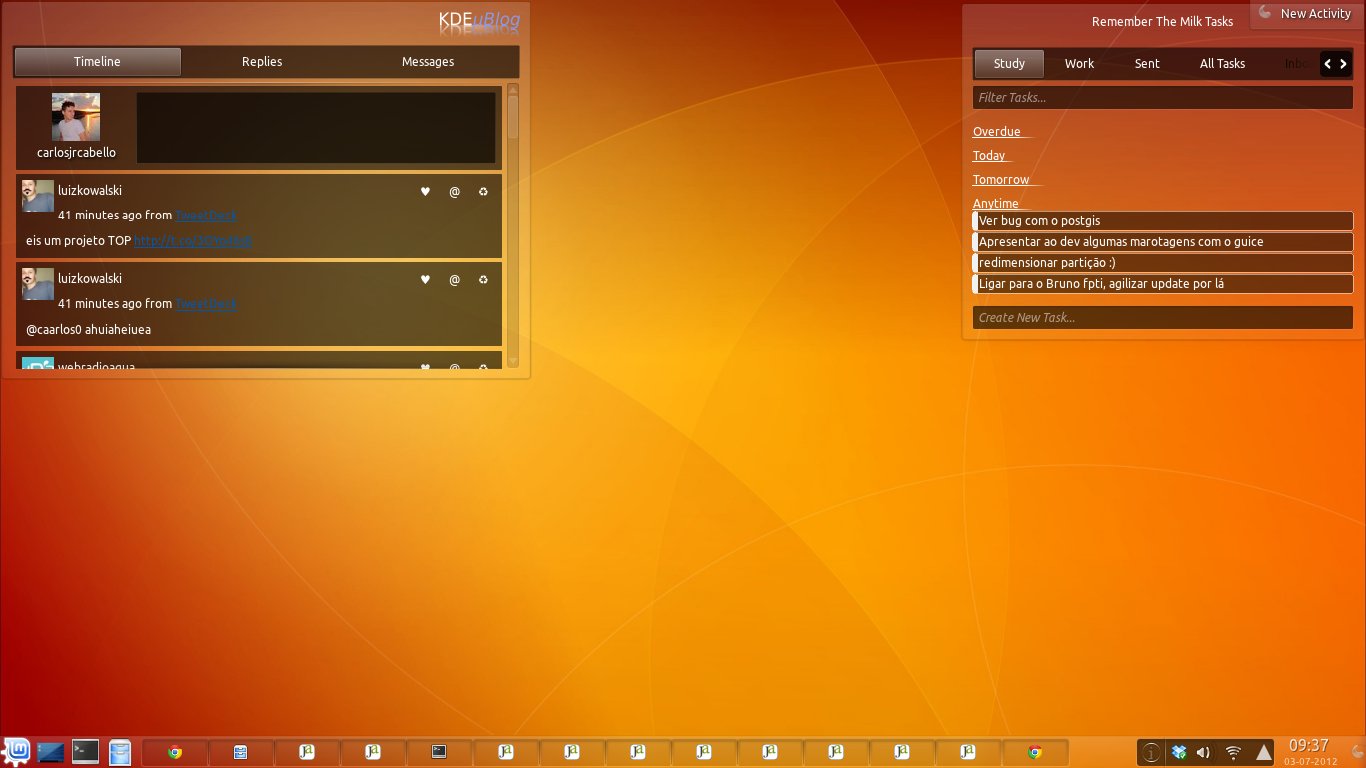Click the tweet text "eis um projeto TOP"

pos(79,241)
